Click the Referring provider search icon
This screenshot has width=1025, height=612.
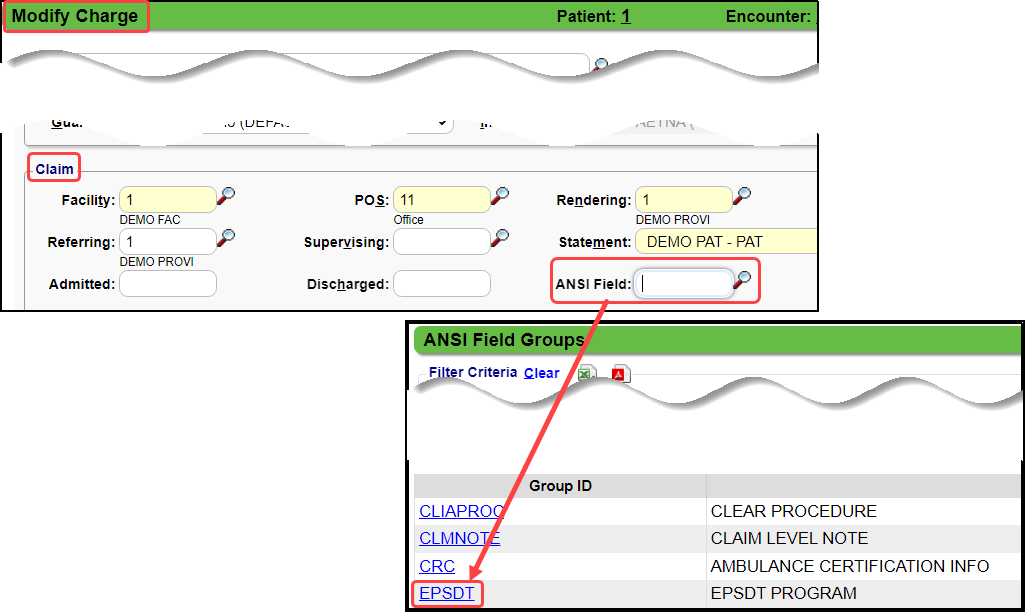tap(227, 237)
